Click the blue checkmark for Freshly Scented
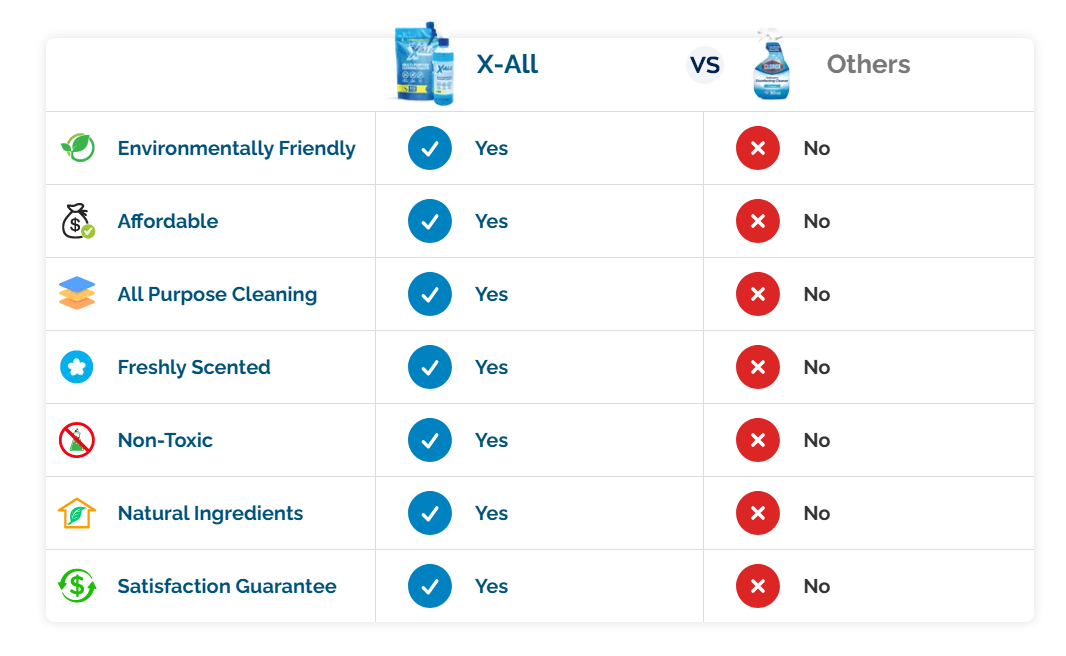1066x656 pixels. [x=430, y=367]
